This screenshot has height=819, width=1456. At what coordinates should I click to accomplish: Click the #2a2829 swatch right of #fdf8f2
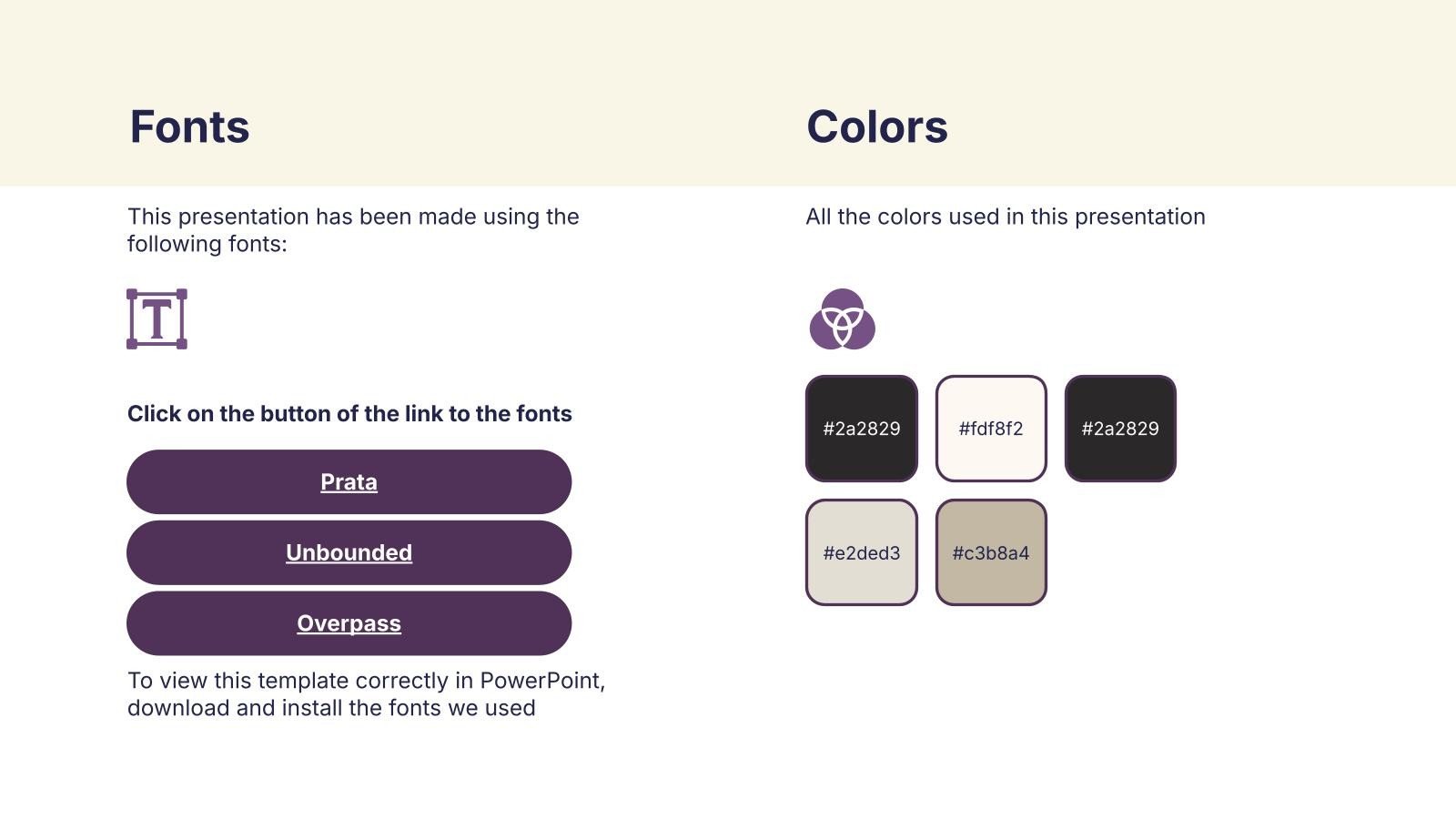click(1120, 429)
